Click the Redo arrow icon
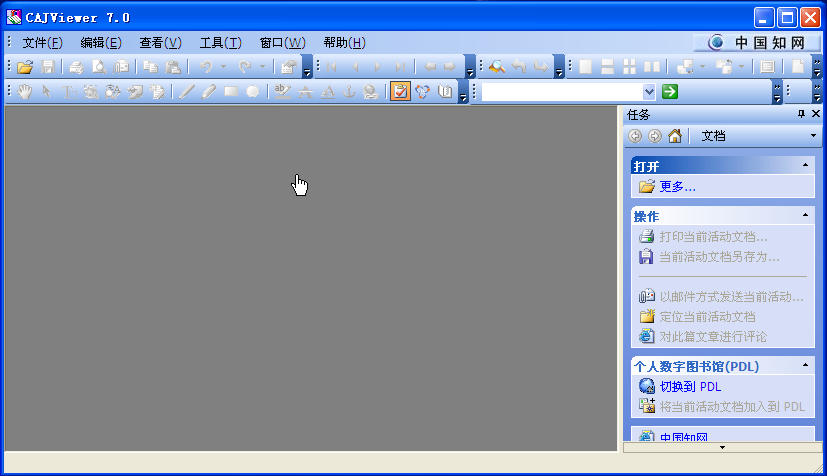 (245, 67)
